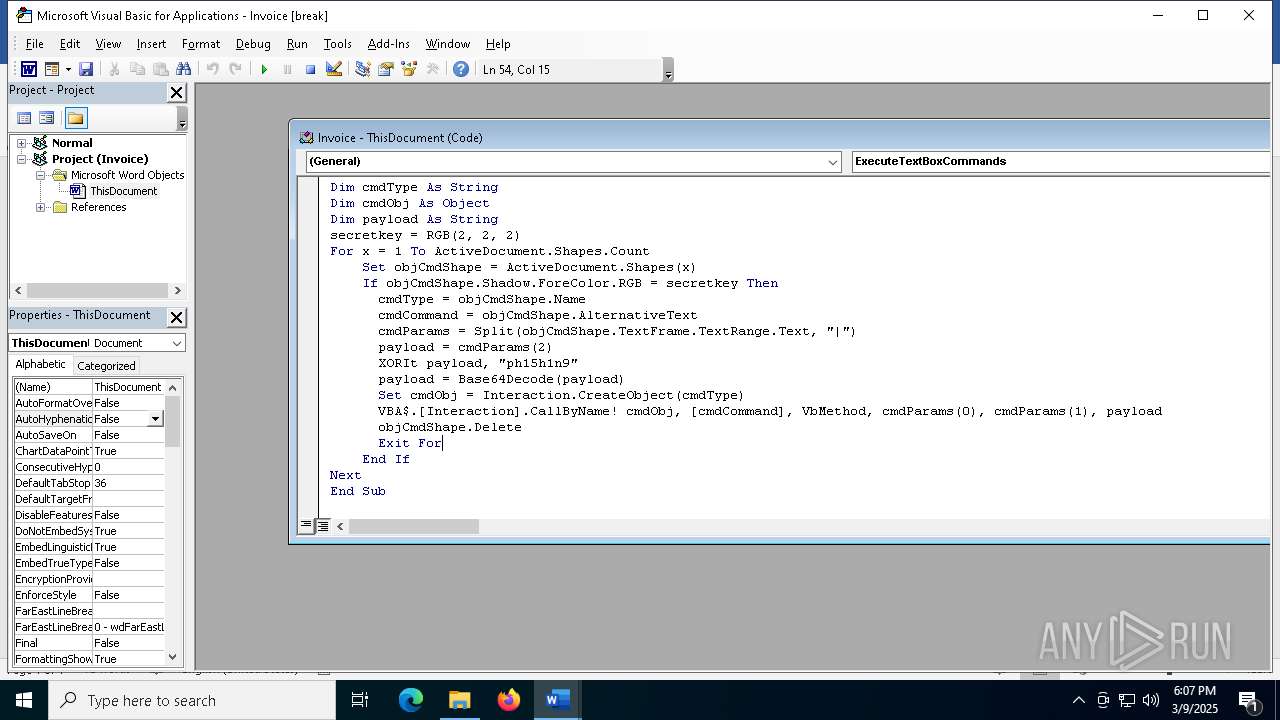Open the Add-Ins menu

(388, 44)
